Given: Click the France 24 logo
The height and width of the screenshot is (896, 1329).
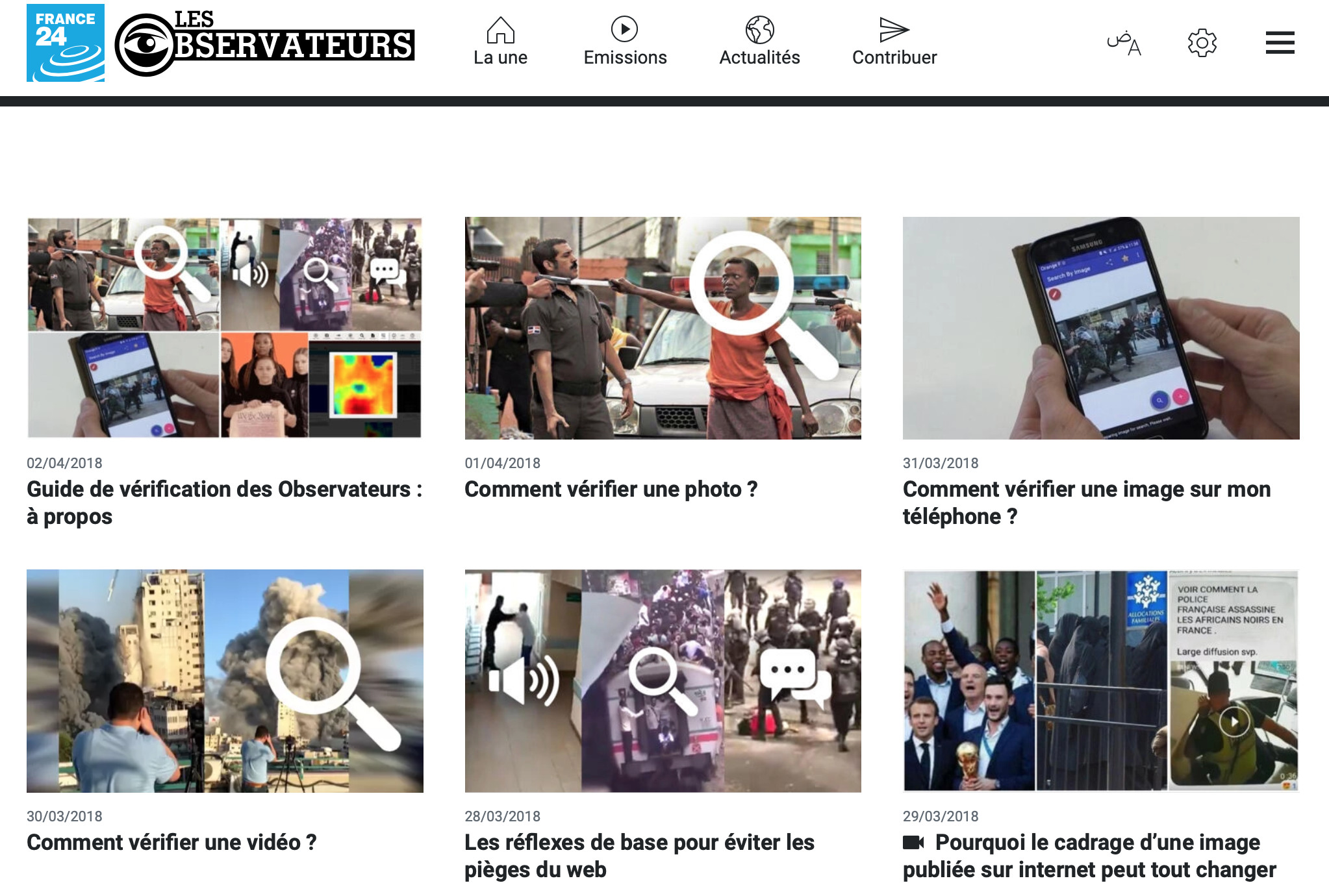Looking at the screenshot, I should [x=66, y=43].
